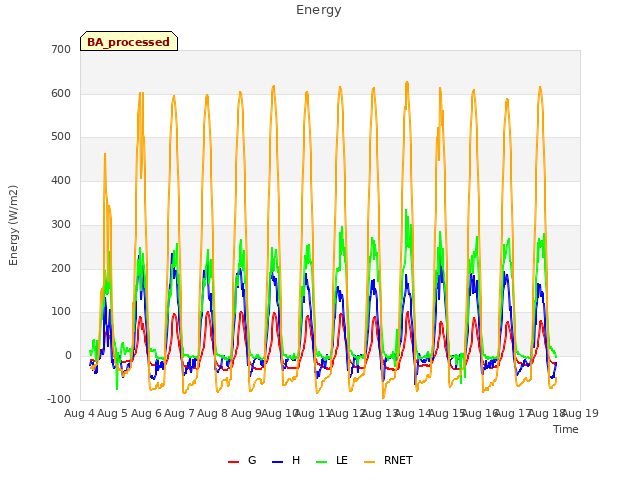Screen dimensions: 640x480
Task: Click the y-axis tick "400"
Action: [61, 180]
